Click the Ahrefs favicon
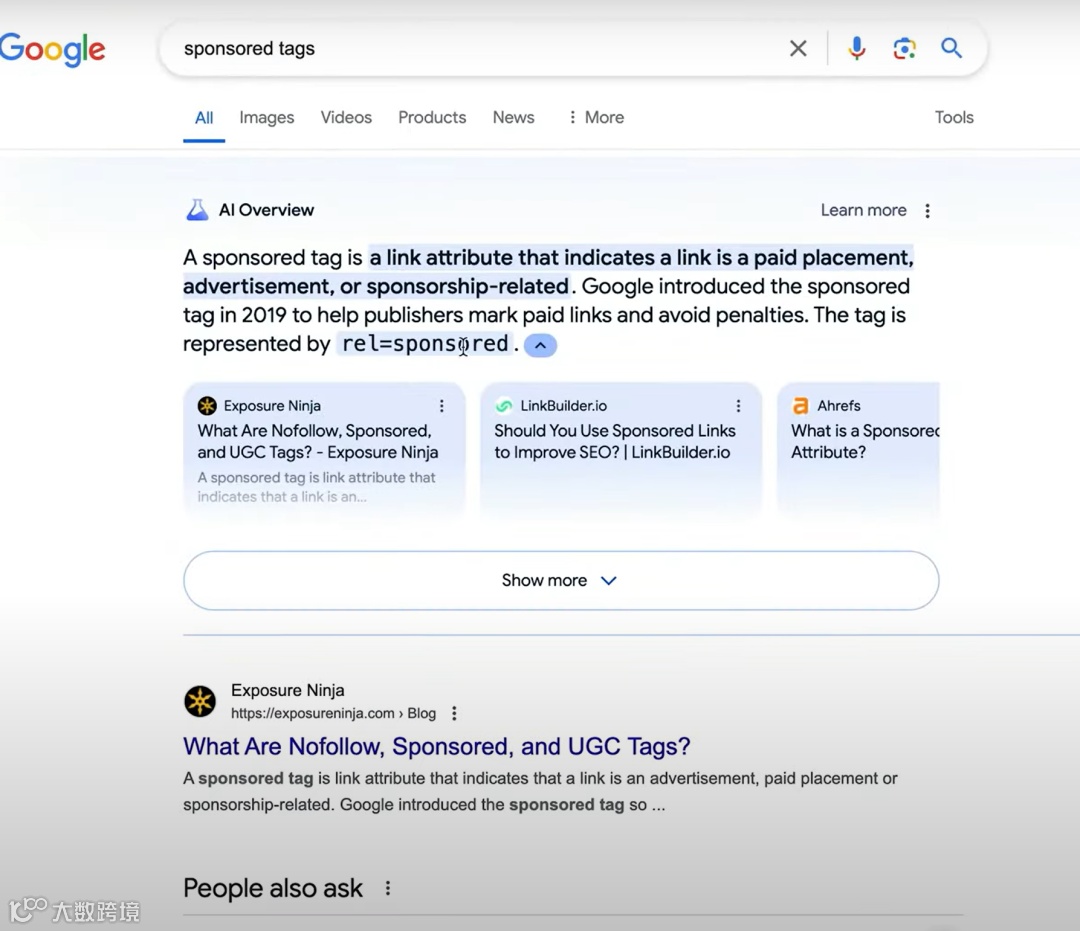Viewport: 1080px width, 931px height. point(800,406)
